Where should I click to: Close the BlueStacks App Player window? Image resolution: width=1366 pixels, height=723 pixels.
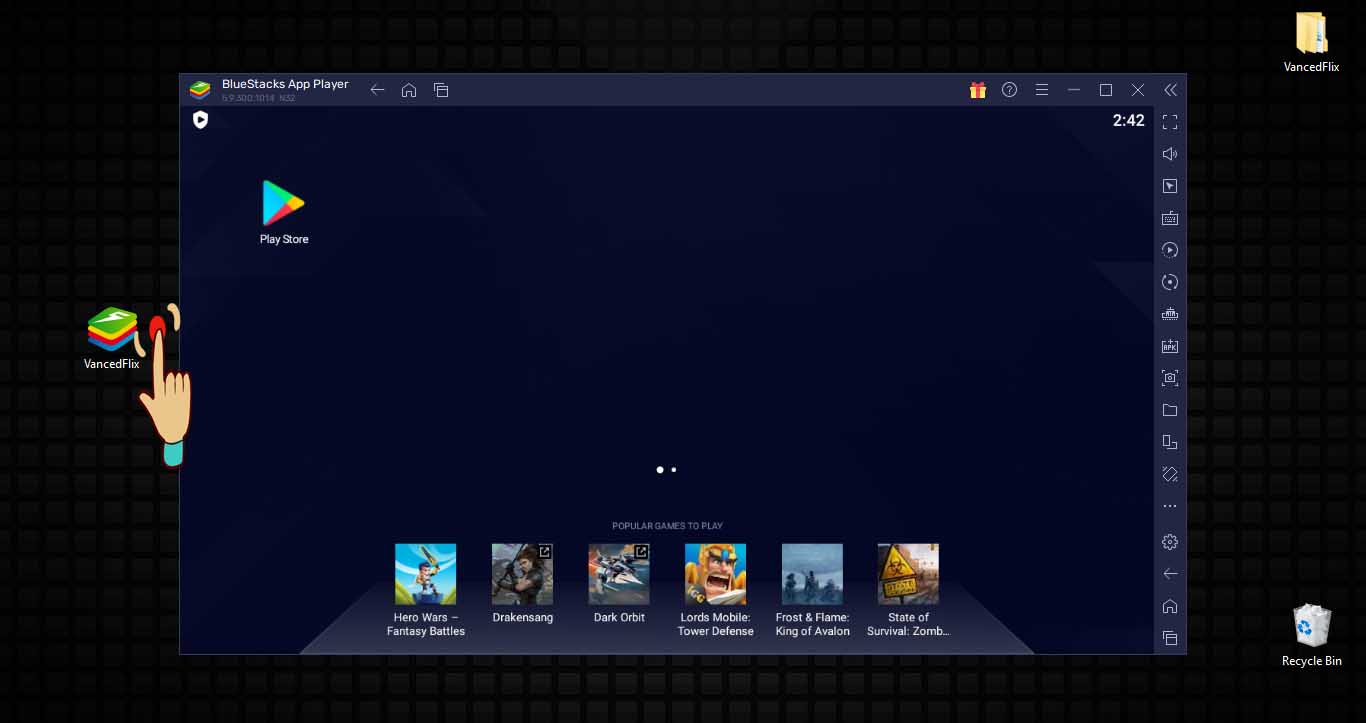coord(1138,90)
